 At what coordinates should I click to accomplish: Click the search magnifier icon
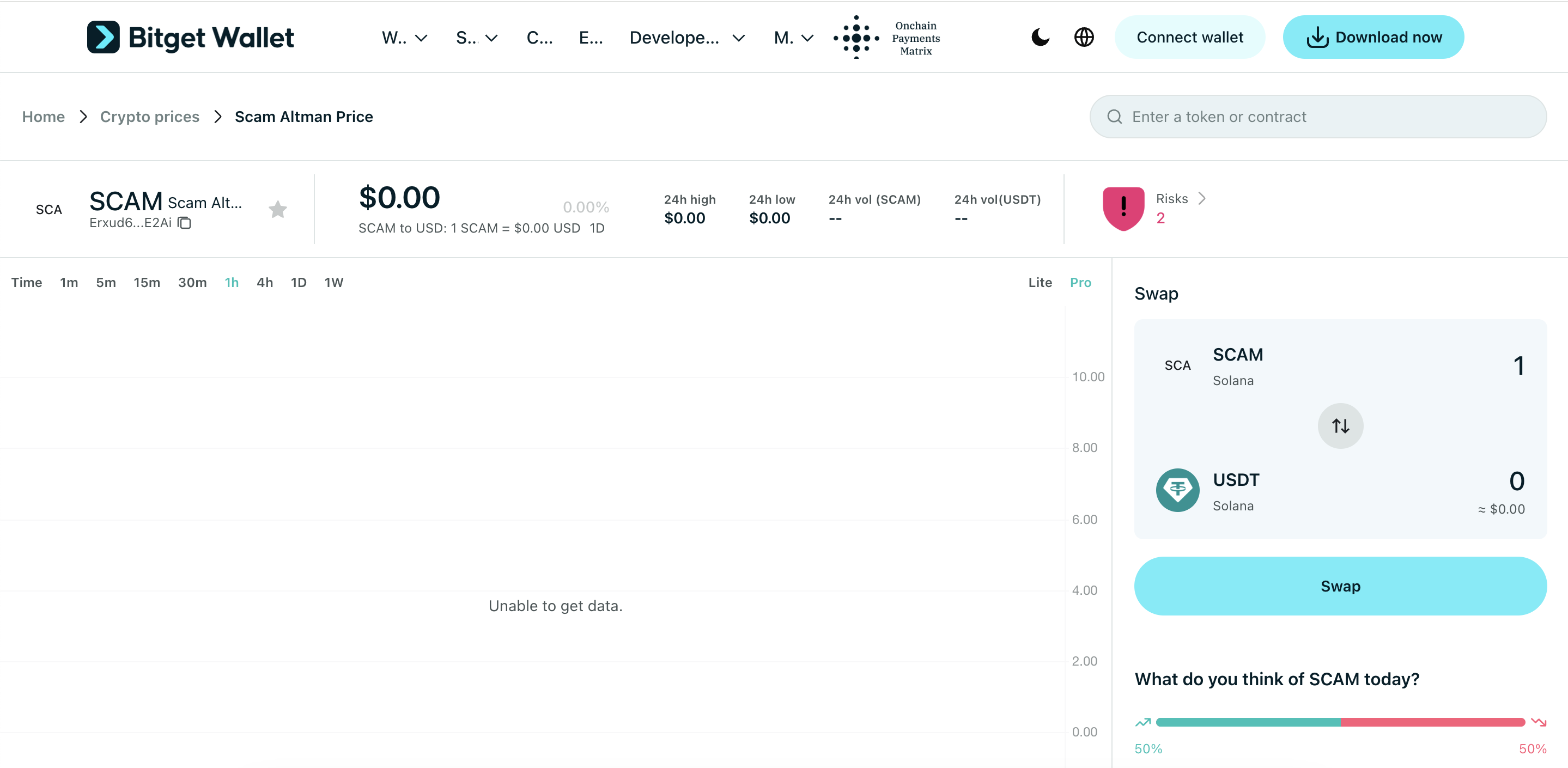(1115, 117)
